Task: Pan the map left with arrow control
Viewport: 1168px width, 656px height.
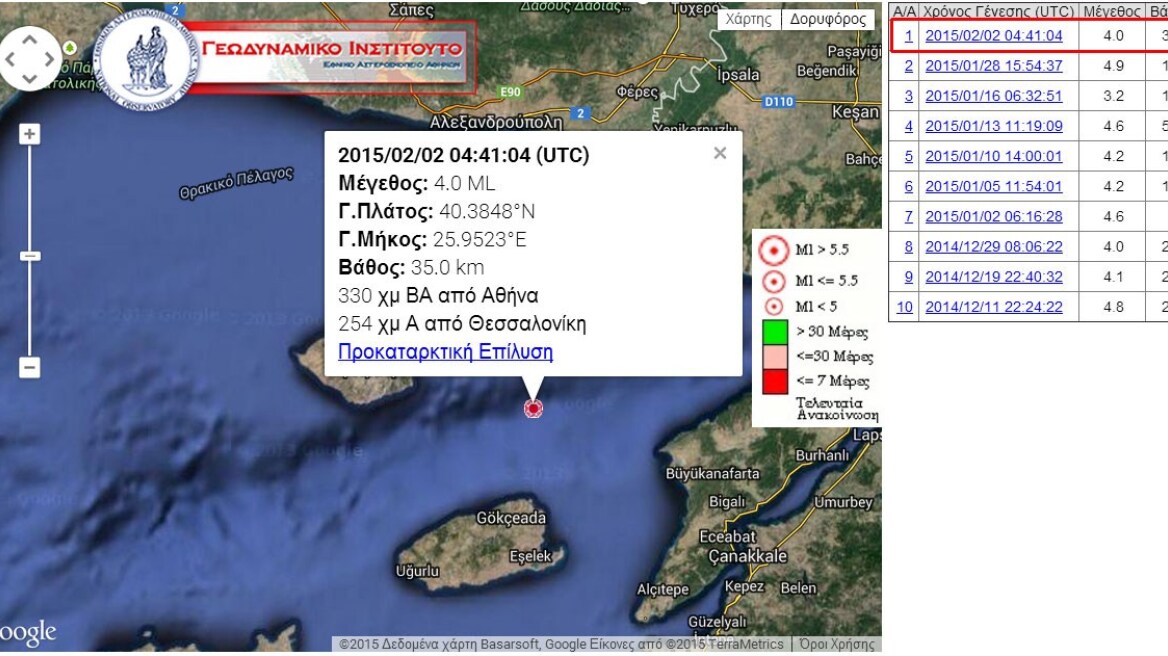Action: coord(11,59)
